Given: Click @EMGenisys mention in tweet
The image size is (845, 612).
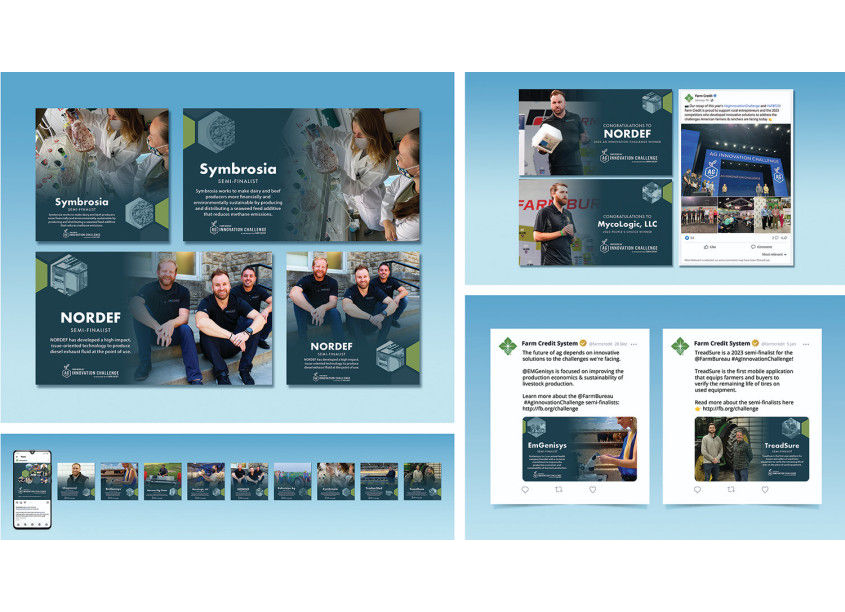Looking at the screenshot, I should coord(540,371).
